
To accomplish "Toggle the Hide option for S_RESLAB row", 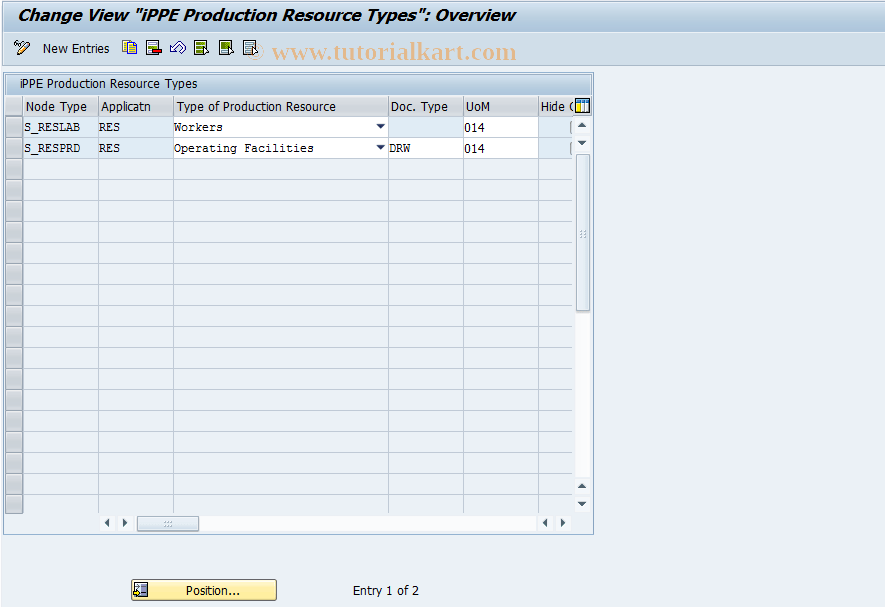I will (x=570, y=127).
